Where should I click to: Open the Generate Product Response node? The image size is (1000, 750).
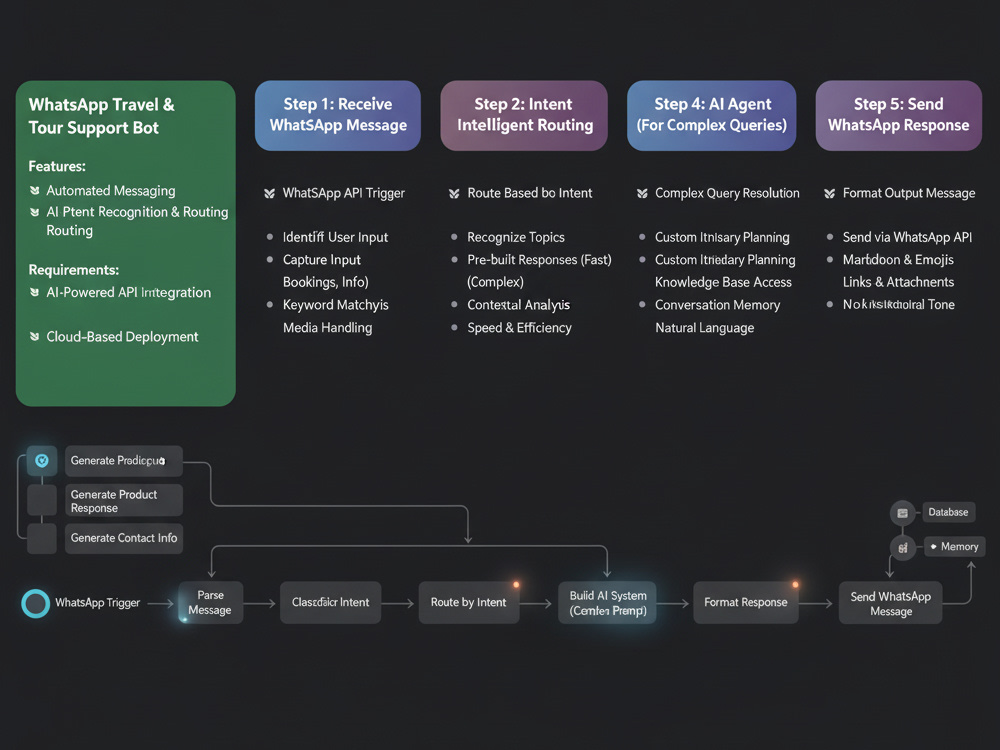click(x=124, y=501)
